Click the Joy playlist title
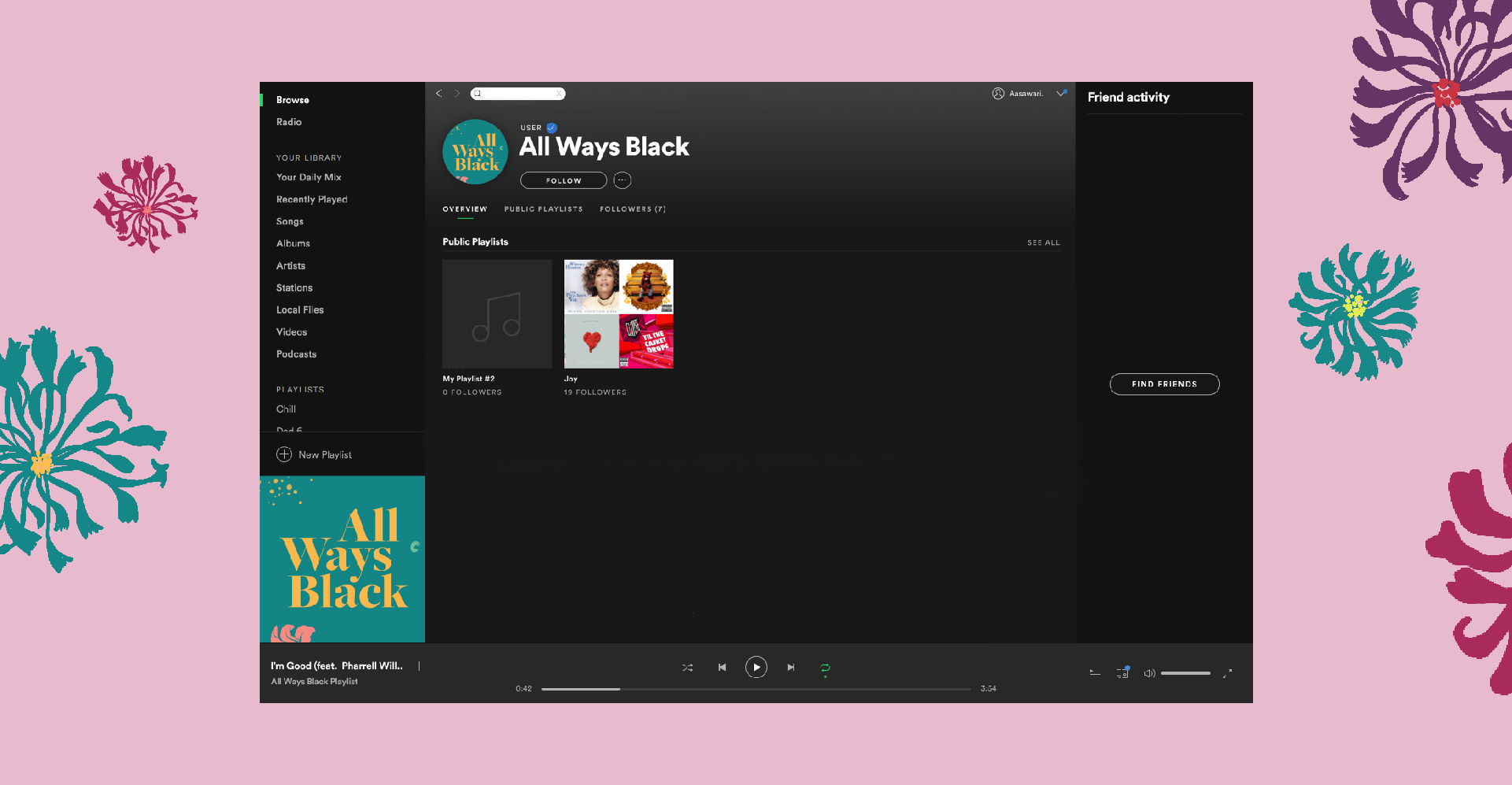Screen dimensions: 1512x785 tap(571, 379)
